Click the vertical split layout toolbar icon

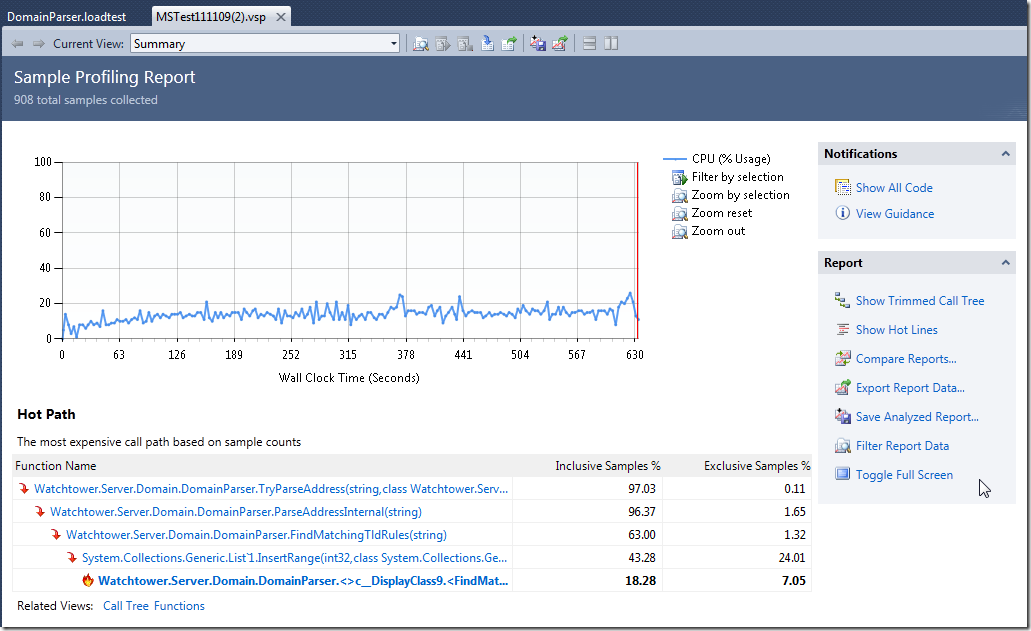pos(611,44)
